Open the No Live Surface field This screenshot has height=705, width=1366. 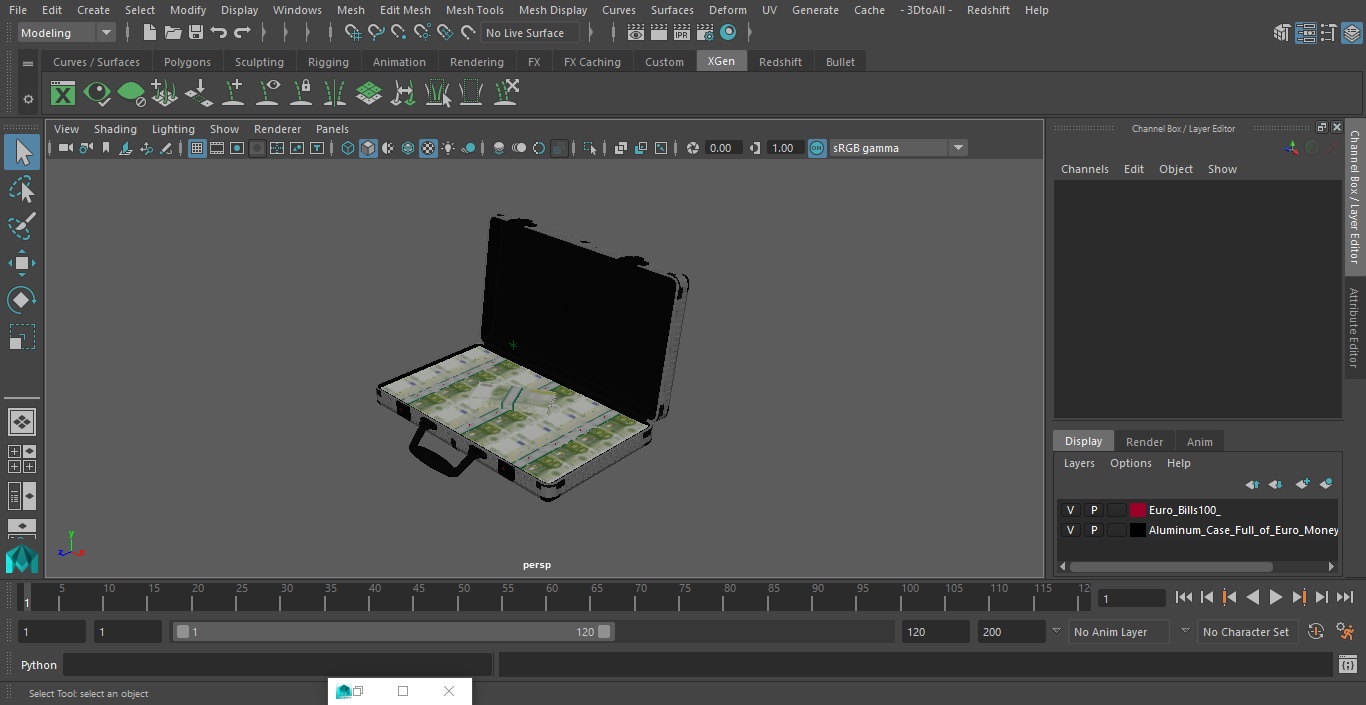click(x=530, y=33)
